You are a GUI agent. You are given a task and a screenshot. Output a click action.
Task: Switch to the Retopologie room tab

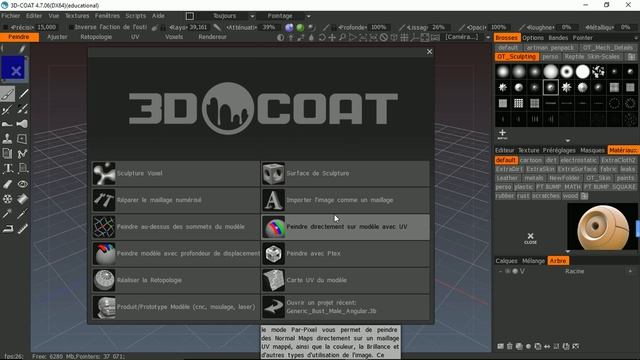click(x=96, y=37)
